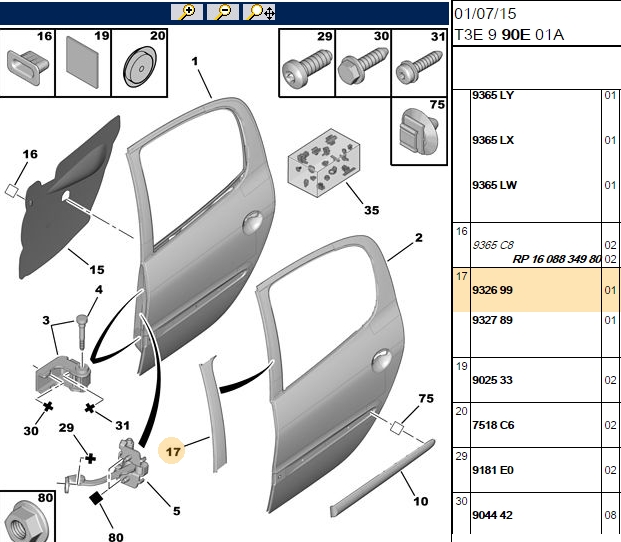Select part number 9365 LY in the list
The image size is (621, 542).
pos(493,95)
